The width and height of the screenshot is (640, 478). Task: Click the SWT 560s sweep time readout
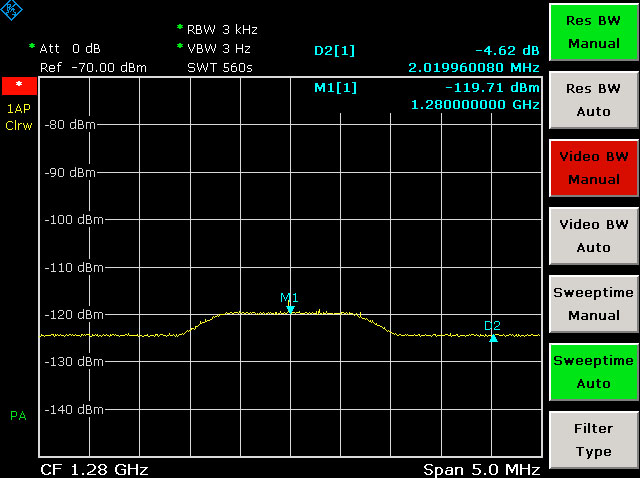[220, 67]
